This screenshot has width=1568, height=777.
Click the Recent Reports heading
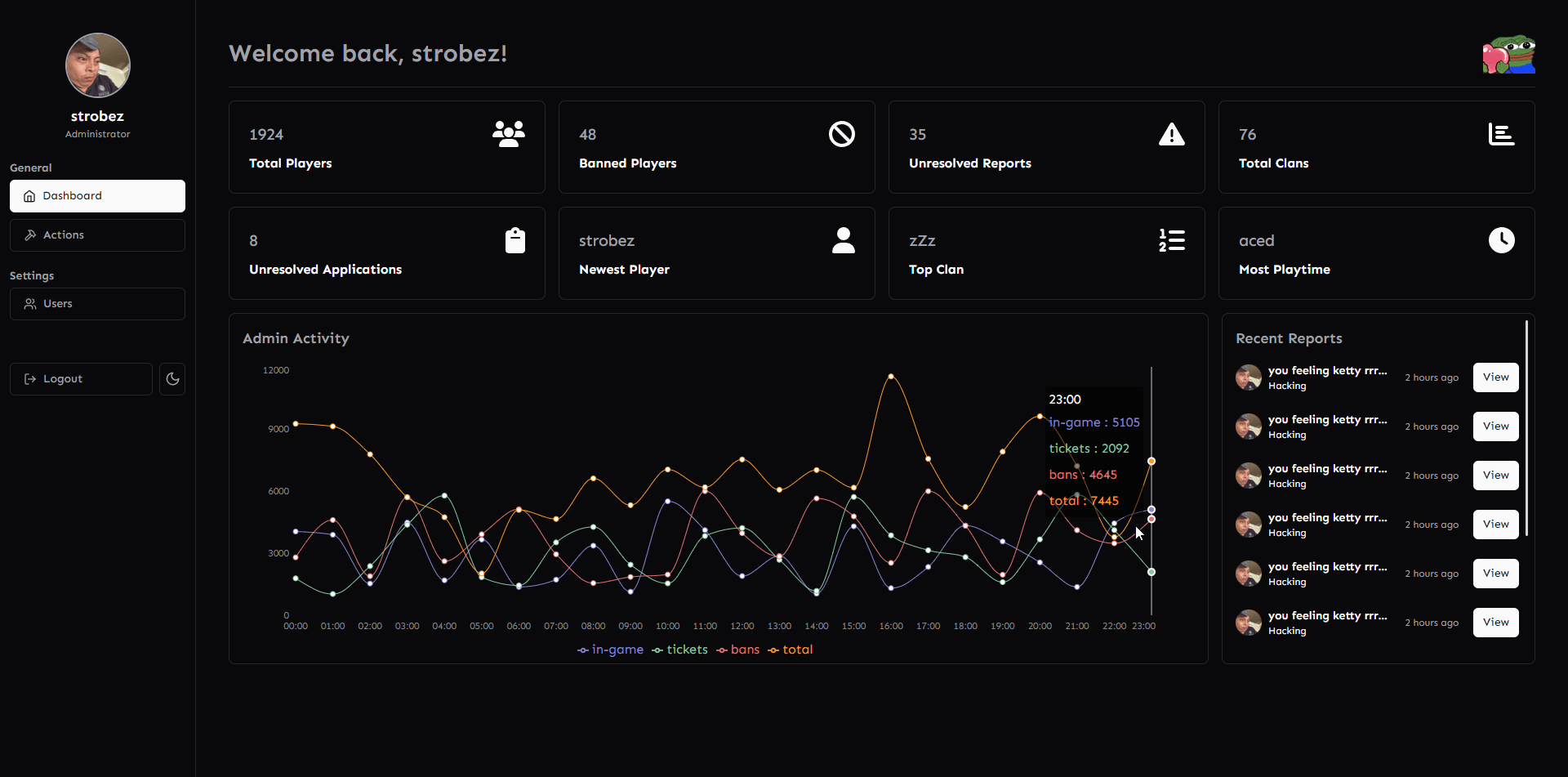(1289, 338)
